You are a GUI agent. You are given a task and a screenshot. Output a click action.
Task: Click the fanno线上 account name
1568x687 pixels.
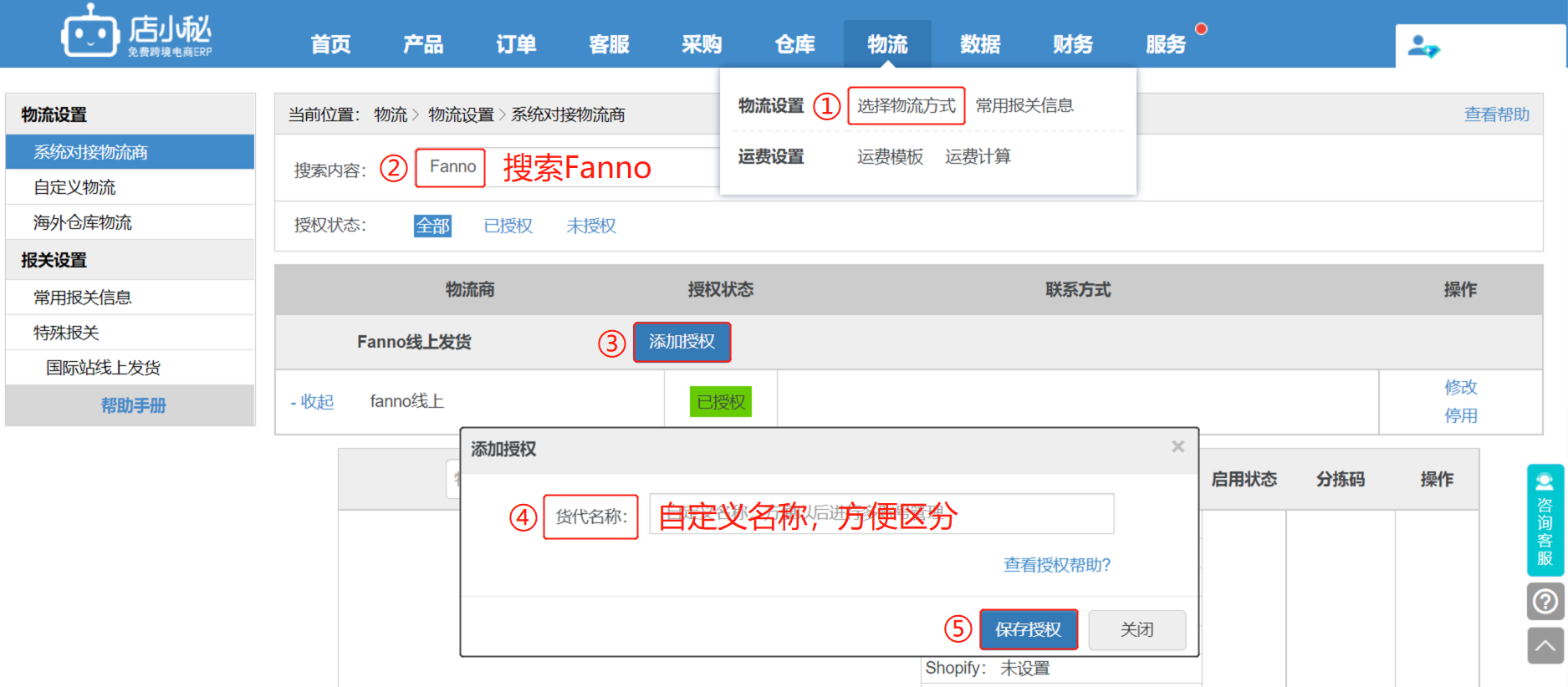coord(407,402)
